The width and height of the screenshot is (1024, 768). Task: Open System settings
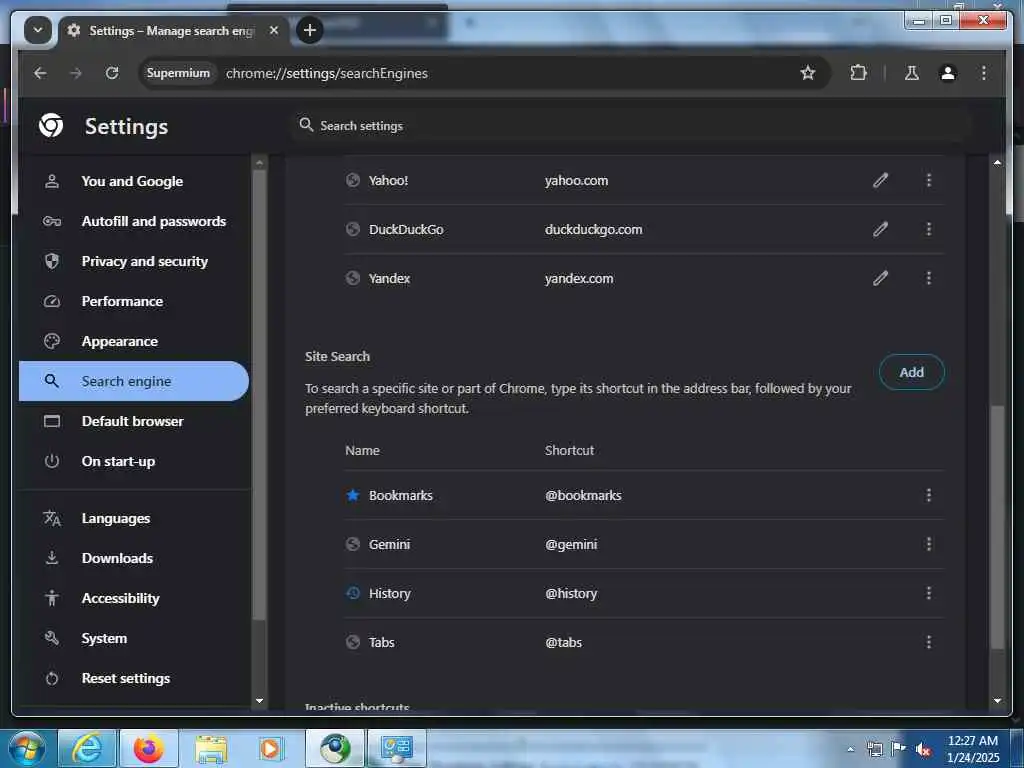tap(134, 638)
